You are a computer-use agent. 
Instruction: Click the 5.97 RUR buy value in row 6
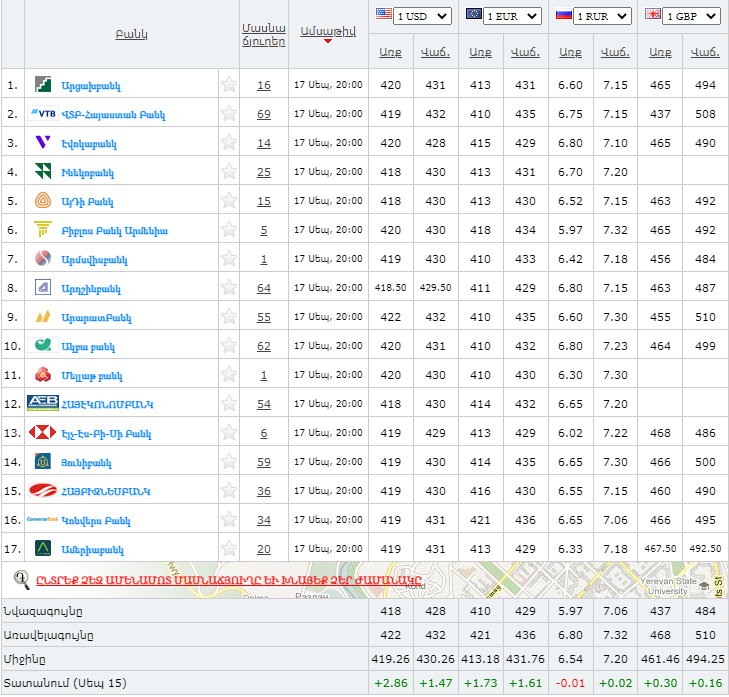click(x=570, y=230)
